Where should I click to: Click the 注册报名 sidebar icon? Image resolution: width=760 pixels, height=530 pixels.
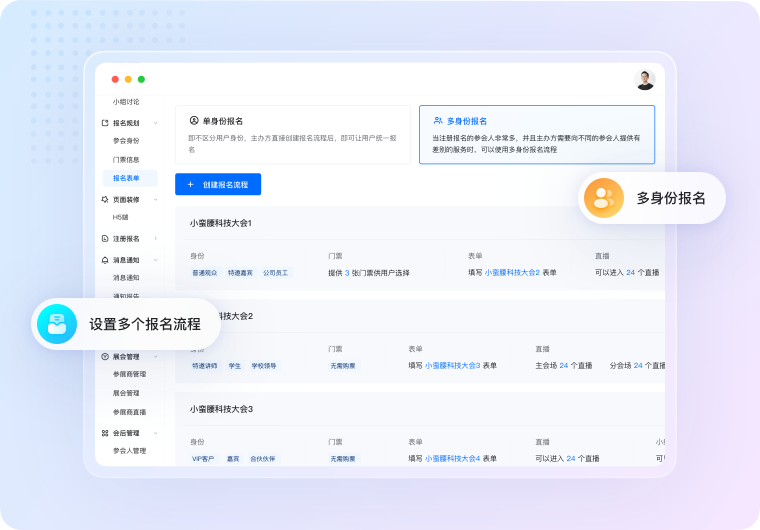pyautogui.click(x=104, y=239)
